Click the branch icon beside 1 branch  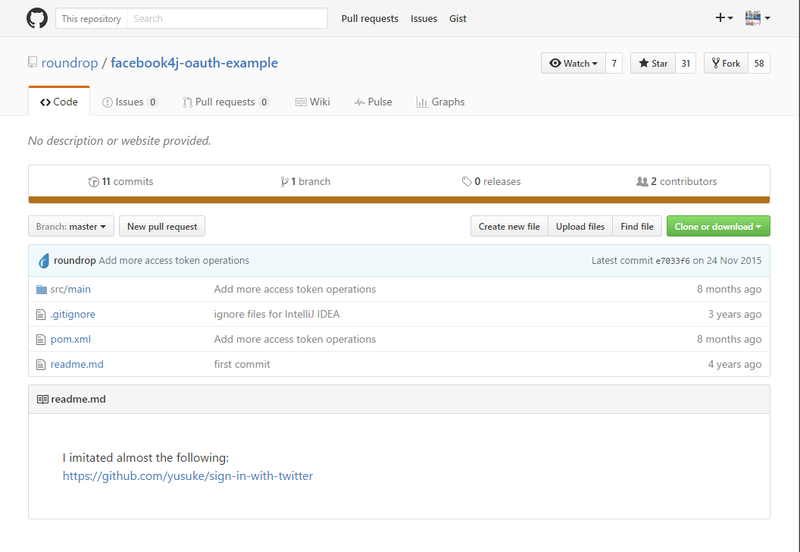(284, 182)
